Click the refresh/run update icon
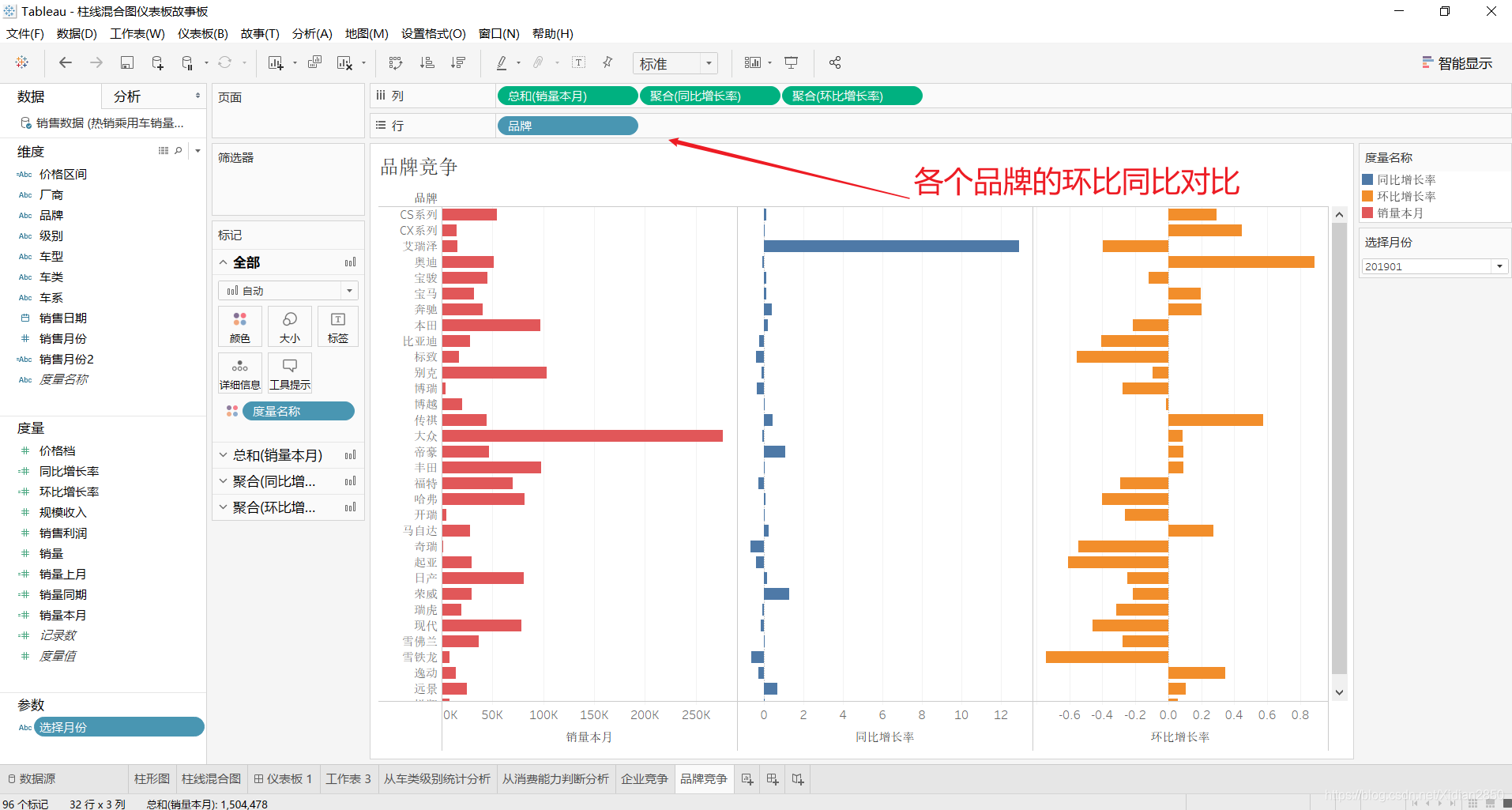1512x810 pixels. (x=225, y=62)
